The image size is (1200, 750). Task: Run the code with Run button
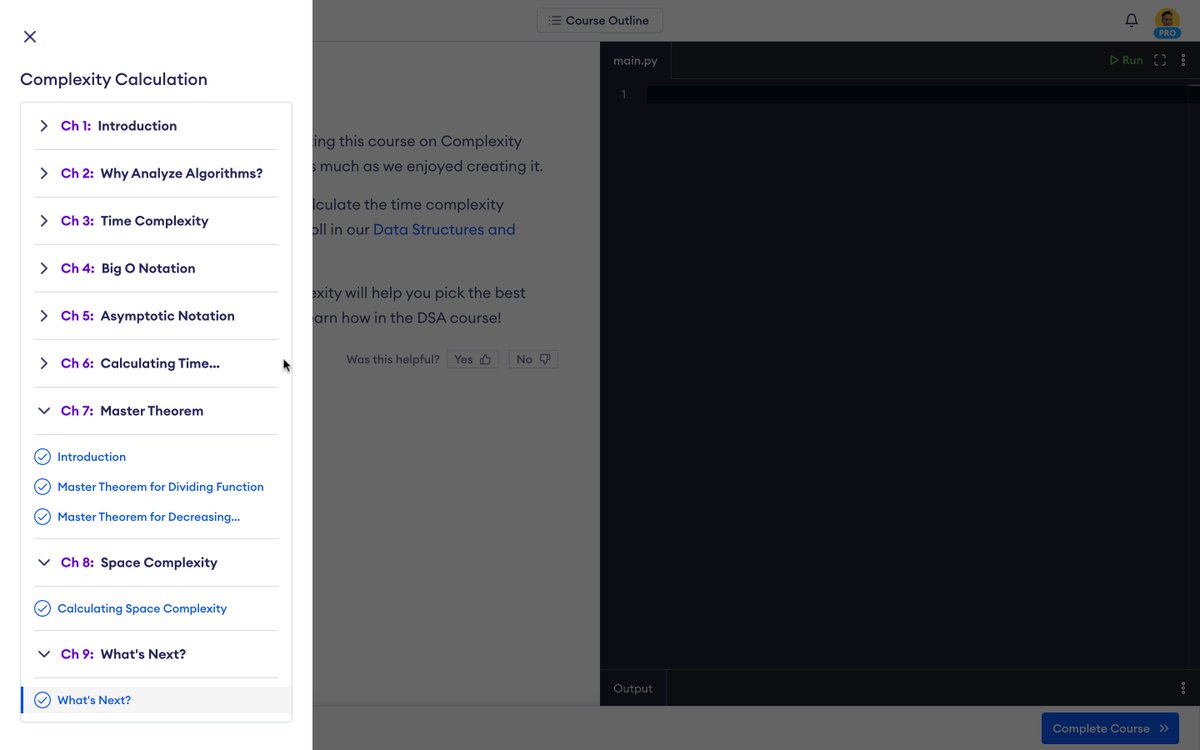pos(1126,60)
